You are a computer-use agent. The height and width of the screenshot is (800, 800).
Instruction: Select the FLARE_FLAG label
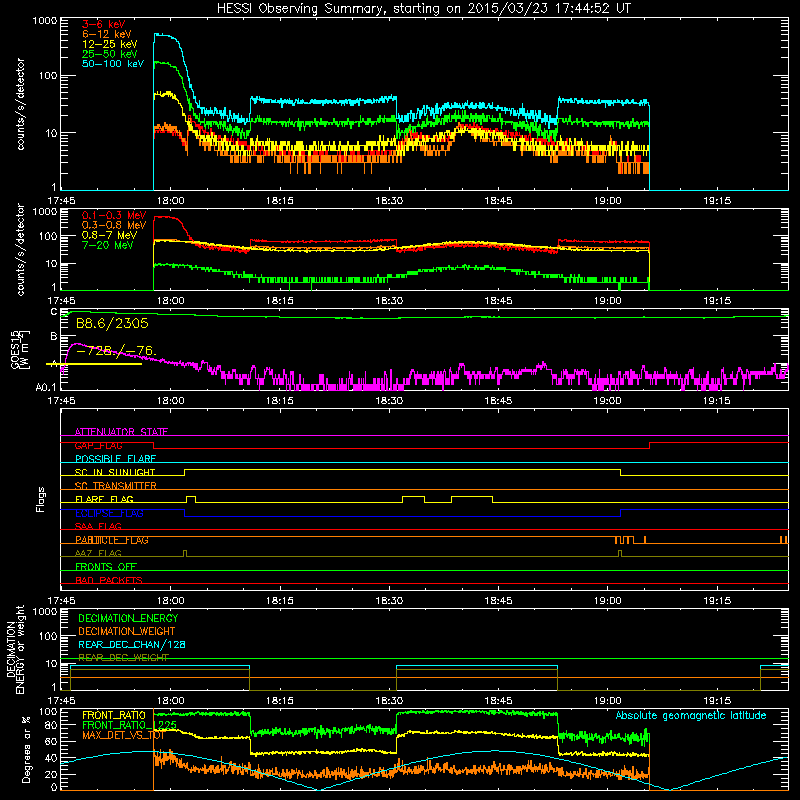point(104,499)
